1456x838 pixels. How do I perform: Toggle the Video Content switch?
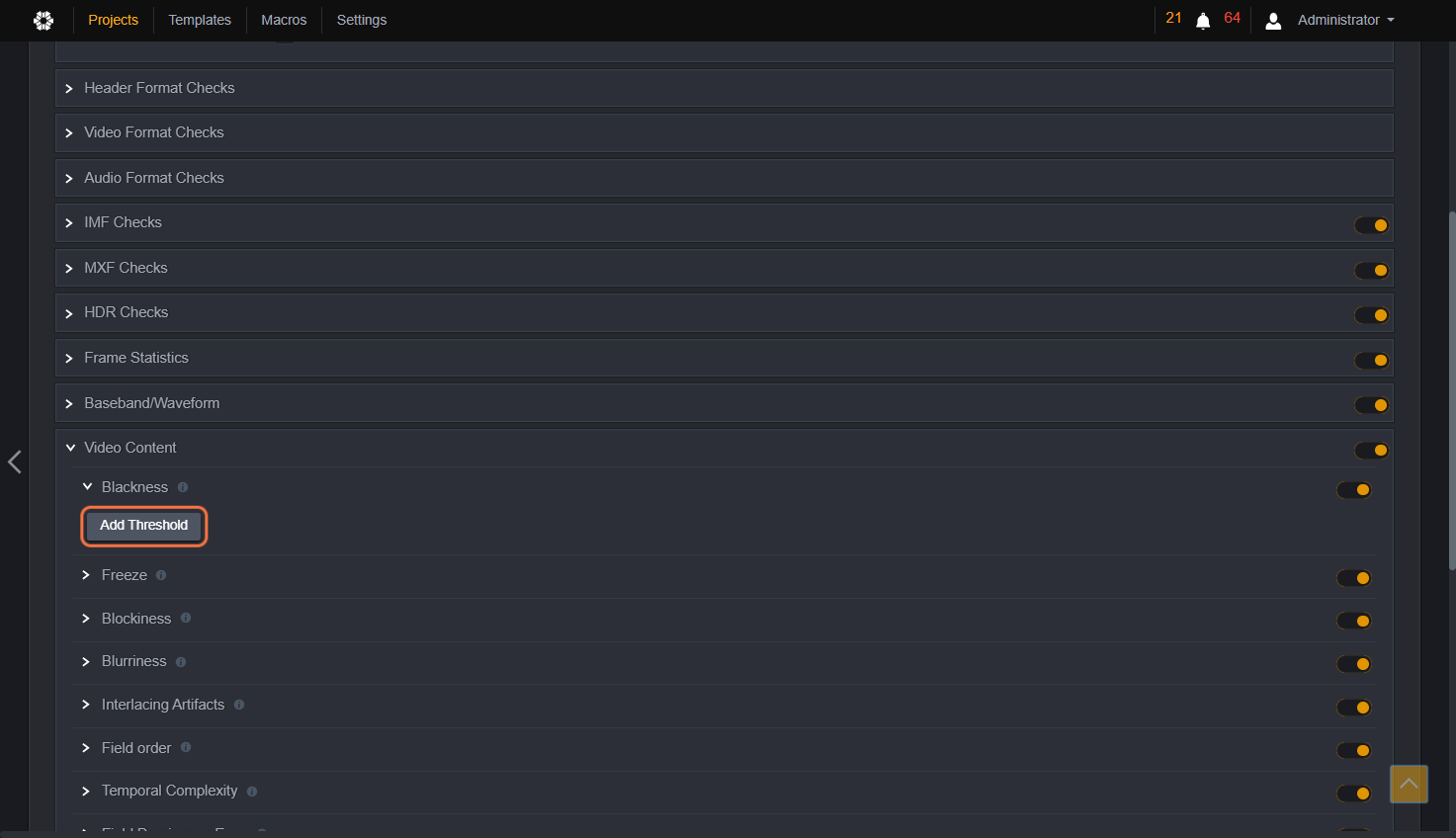coord(1371,451)
